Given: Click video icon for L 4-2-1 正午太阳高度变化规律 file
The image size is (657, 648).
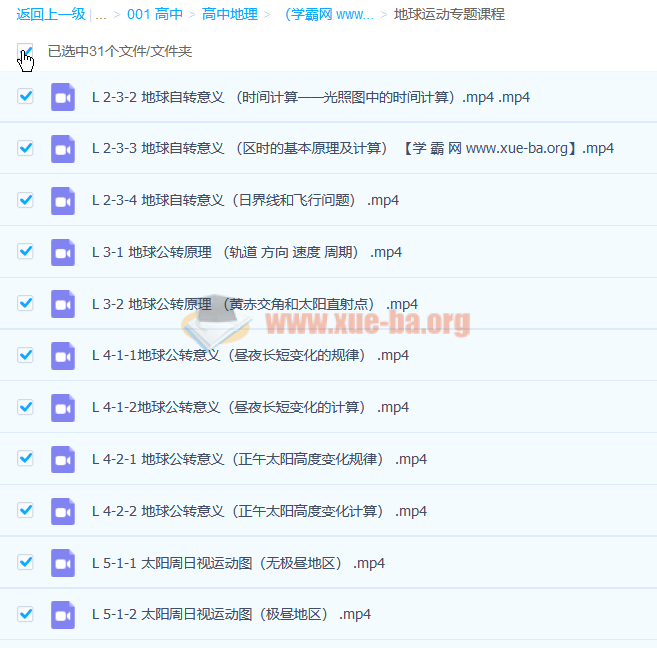Looking at the screenshot, I should tap(63, 459).
